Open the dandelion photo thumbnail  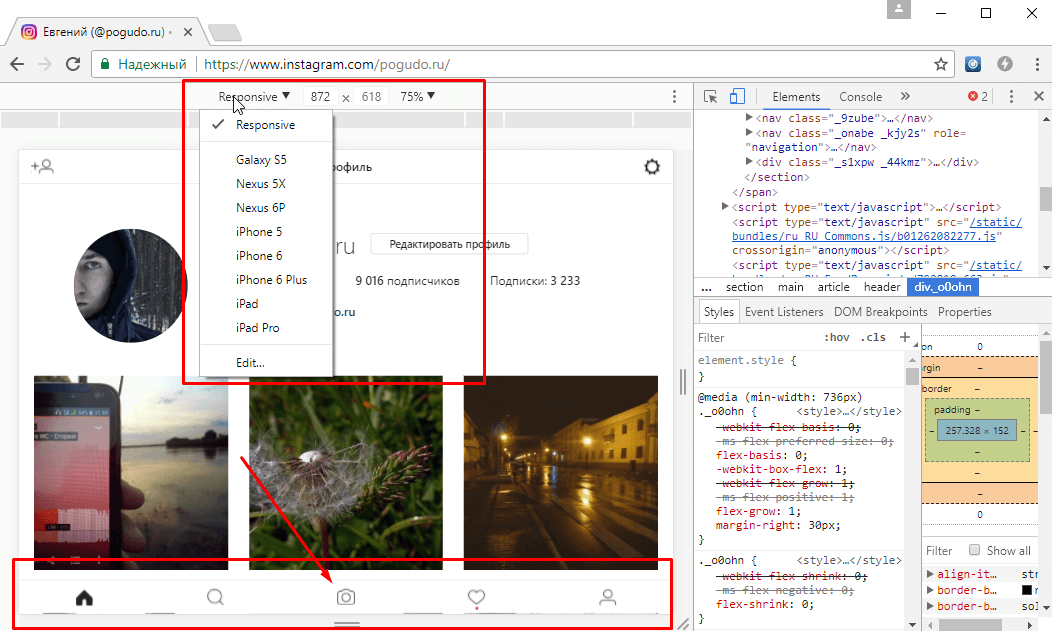346,473
